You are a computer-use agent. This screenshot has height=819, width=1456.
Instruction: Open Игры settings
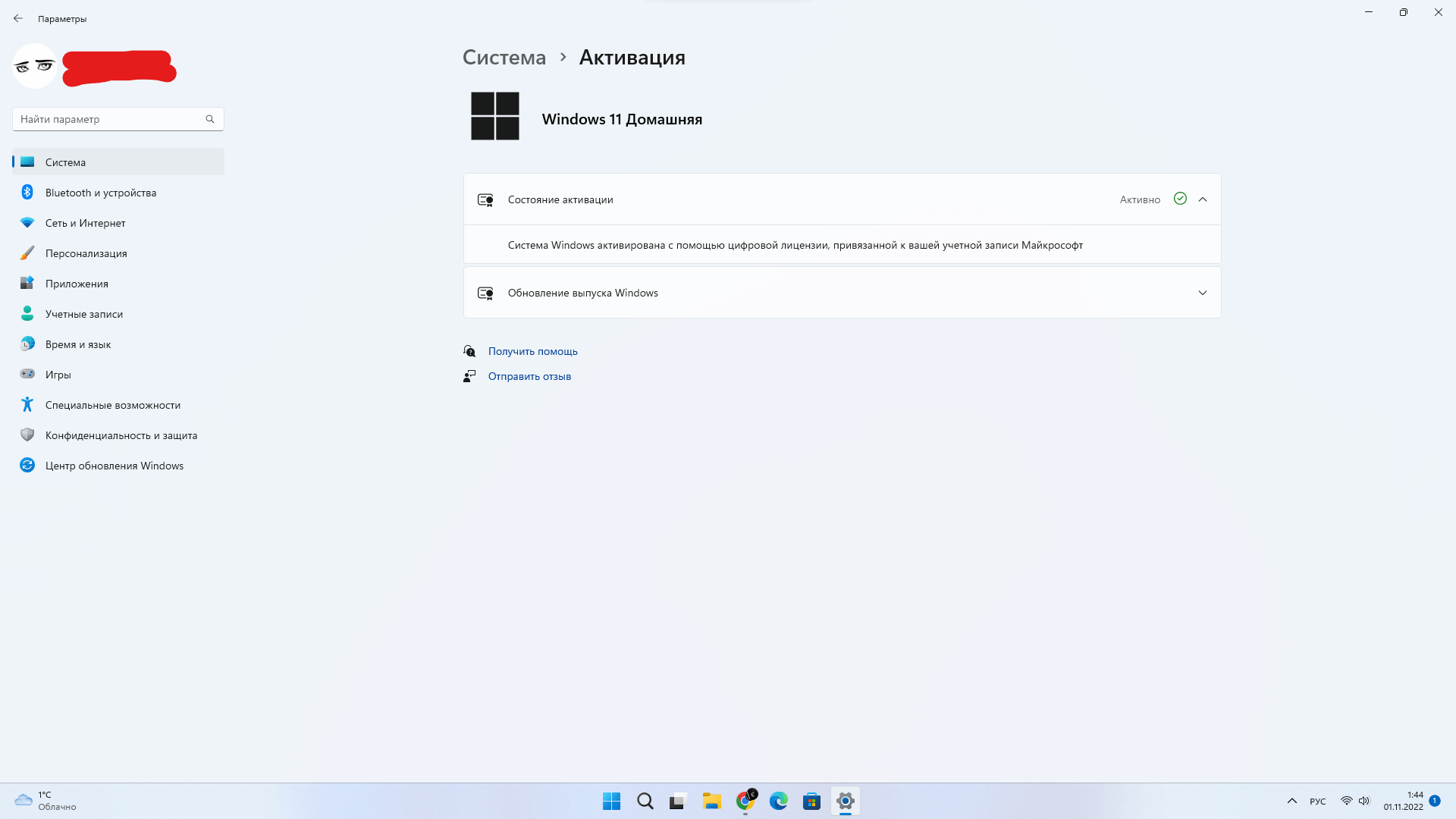click(x=118, y=375)
